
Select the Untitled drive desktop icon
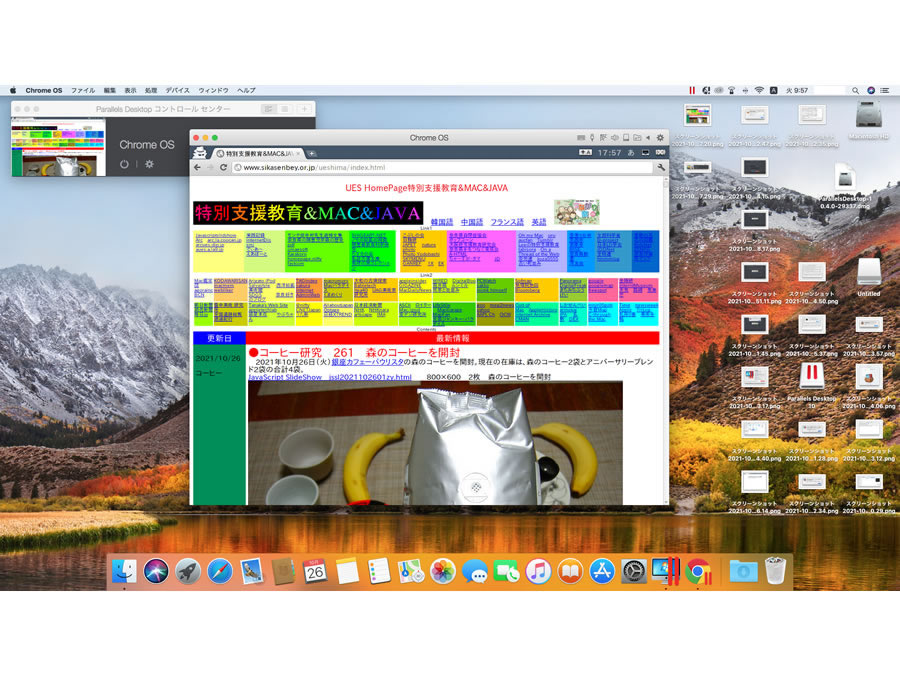point(868,277)
